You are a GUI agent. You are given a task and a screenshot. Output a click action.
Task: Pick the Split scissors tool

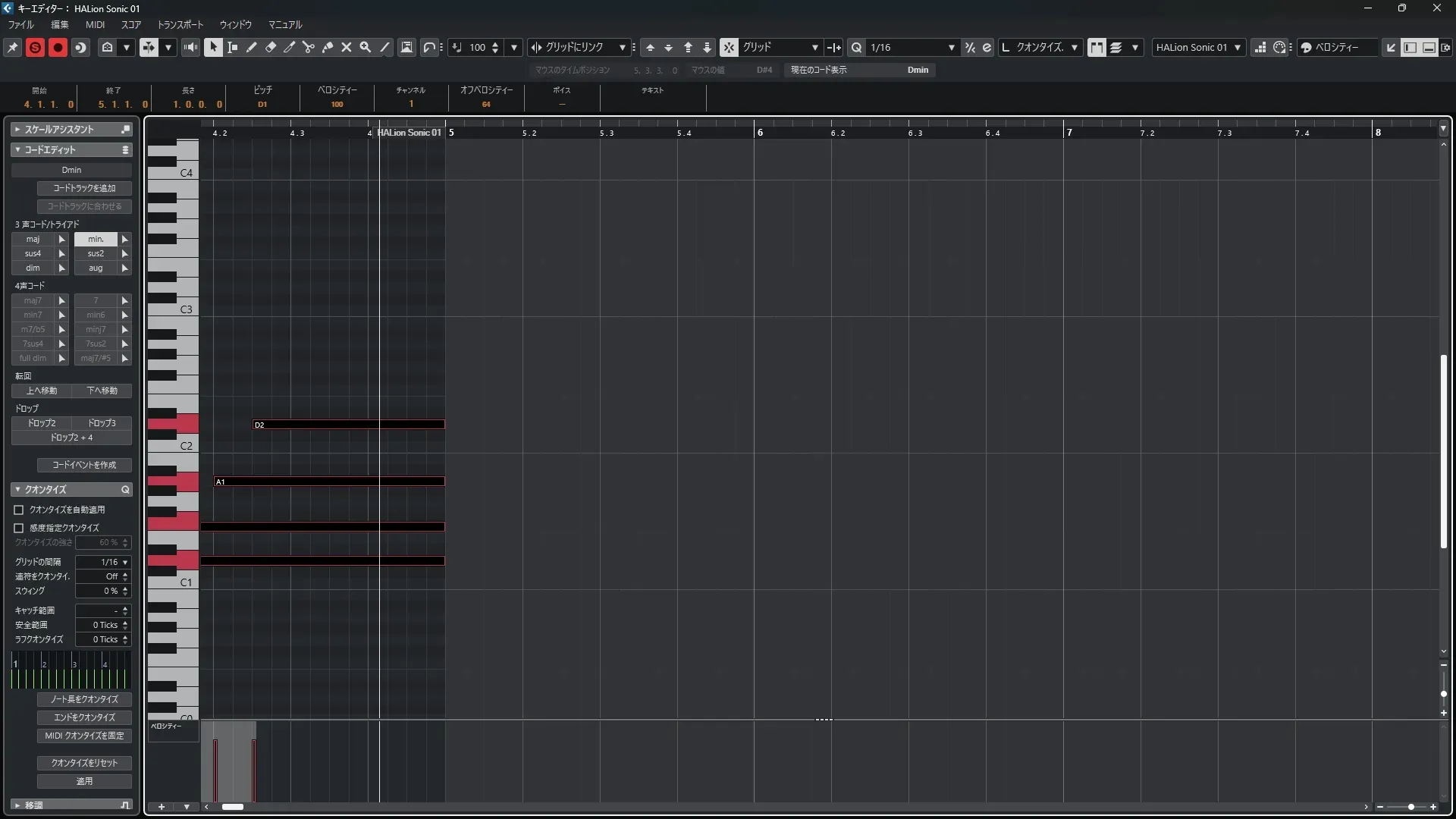click(309, 47)
